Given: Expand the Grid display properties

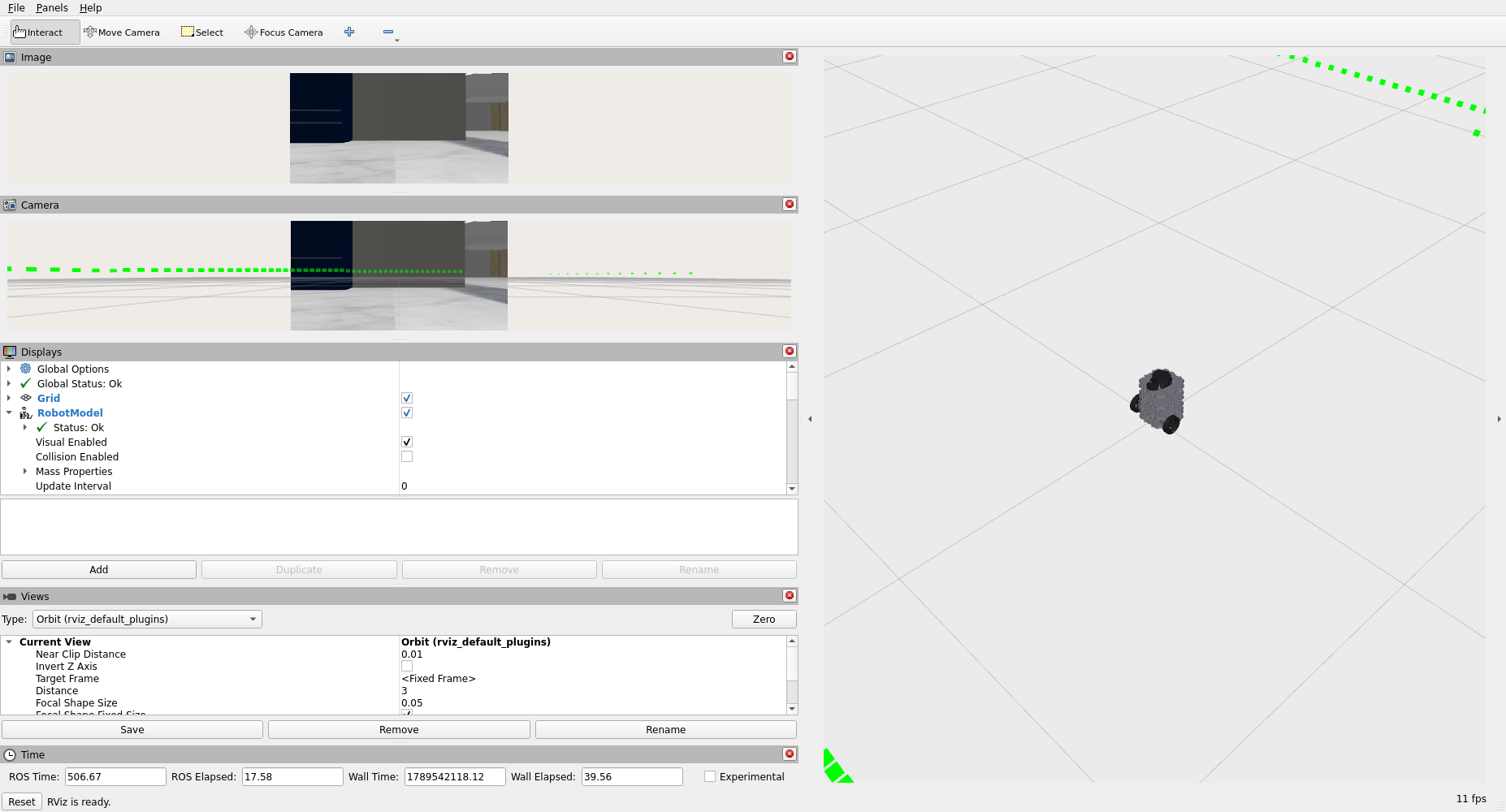Looking at the screenshot, I should pos(9,398).
